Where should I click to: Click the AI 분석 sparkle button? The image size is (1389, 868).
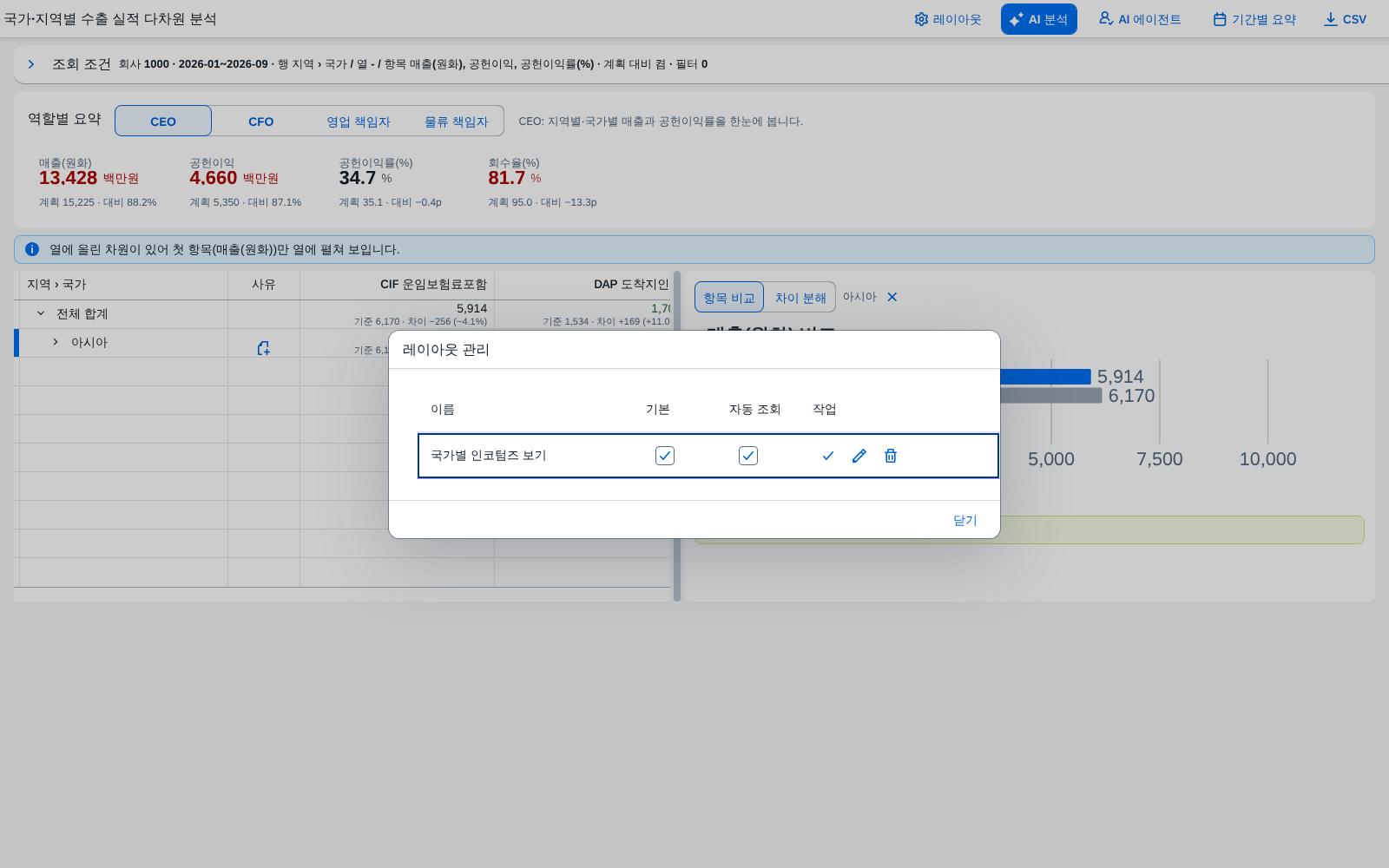pyautogui.click(x=1038, y=19)
